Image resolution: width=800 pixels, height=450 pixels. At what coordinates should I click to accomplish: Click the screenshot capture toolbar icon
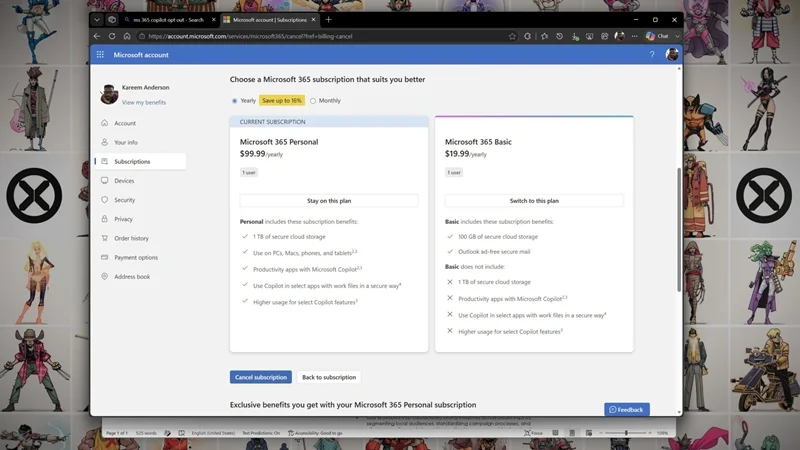589,36
